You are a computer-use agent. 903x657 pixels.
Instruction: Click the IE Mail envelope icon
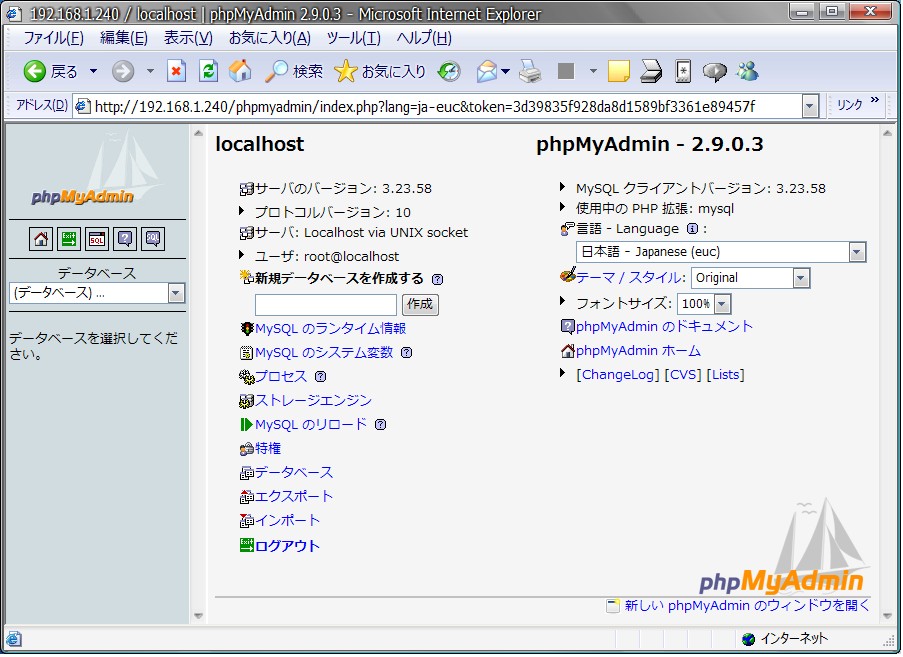pos(487,71)
